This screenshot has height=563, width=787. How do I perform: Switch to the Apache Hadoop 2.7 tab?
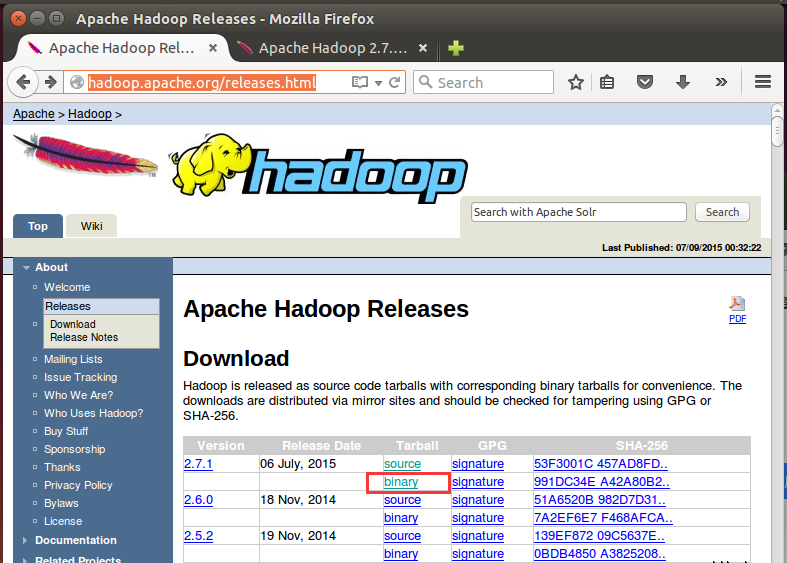[x=333, y=48]
